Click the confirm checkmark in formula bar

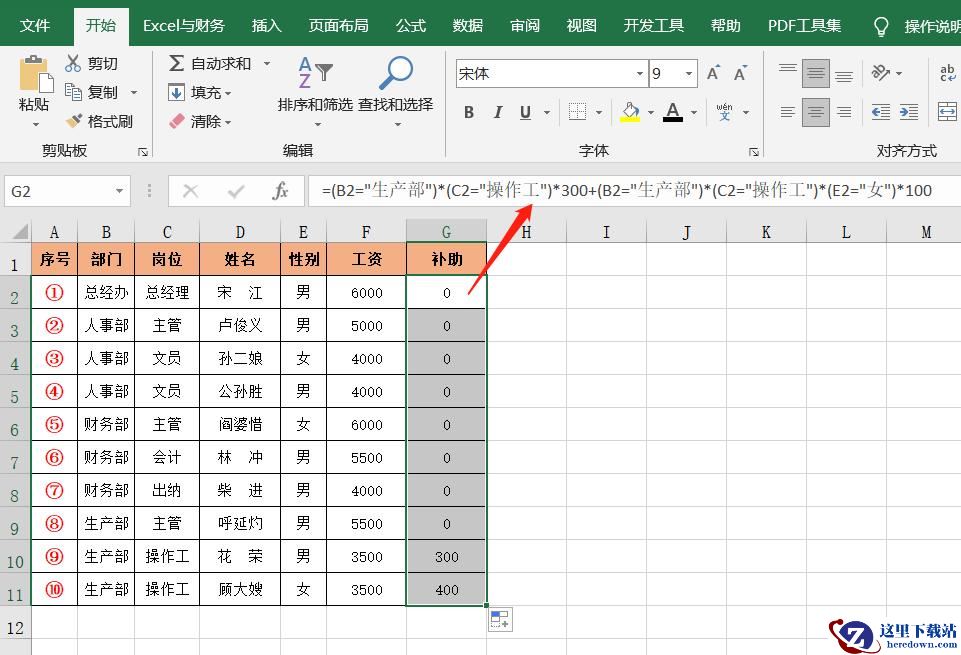[235, 191]
